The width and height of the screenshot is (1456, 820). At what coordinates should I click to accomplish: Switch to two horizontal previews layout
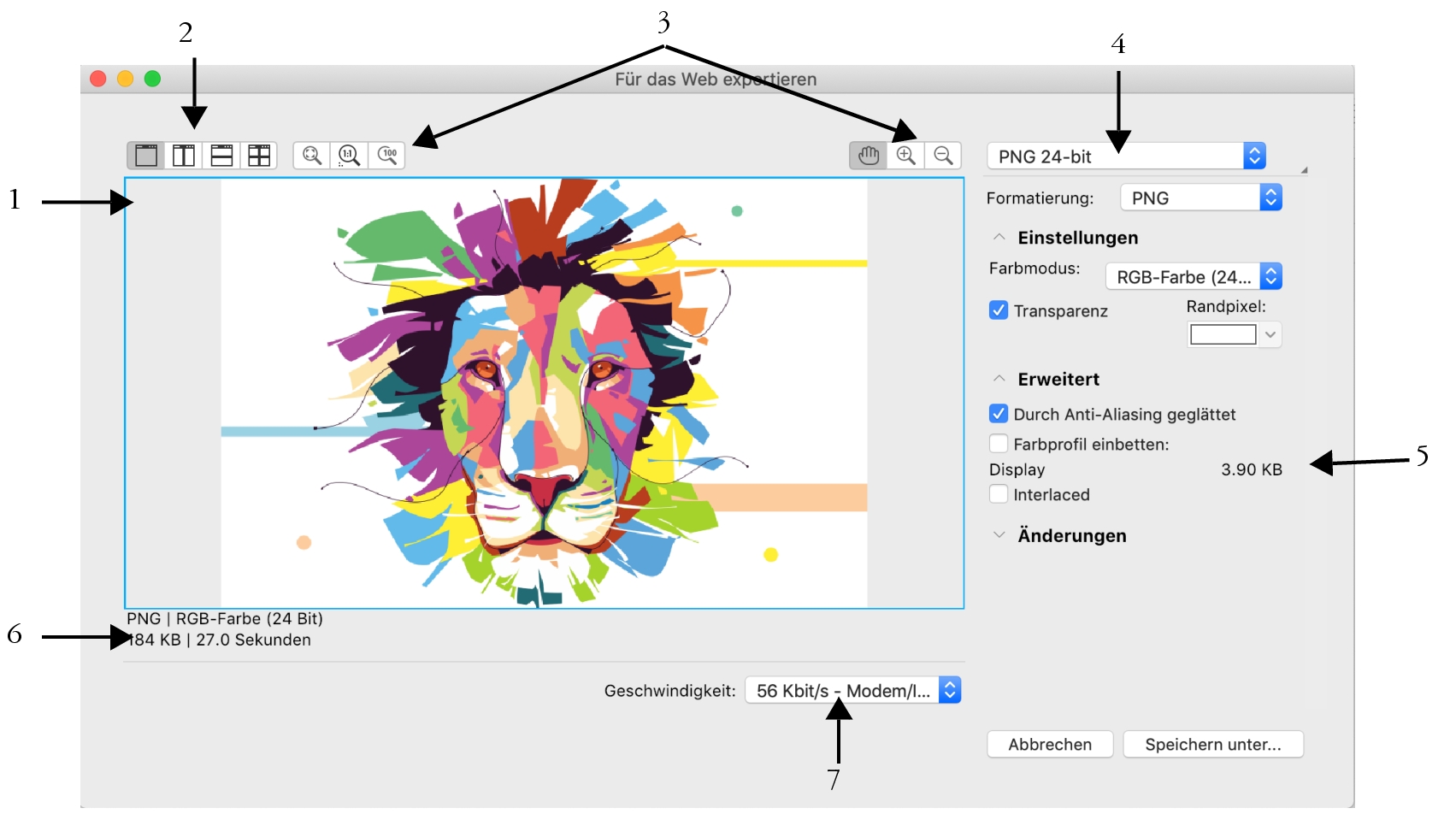(x=221, y=156)
